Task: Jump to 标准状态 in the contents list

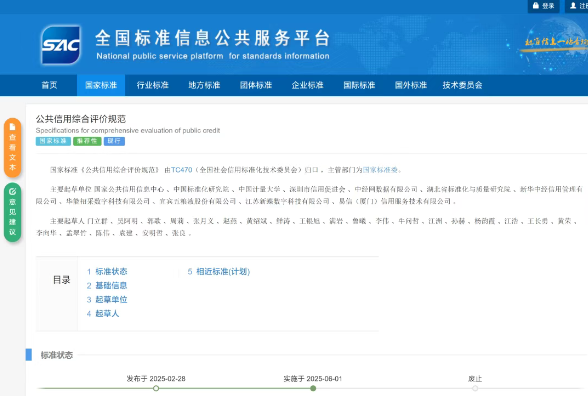Action: (107, 272)
